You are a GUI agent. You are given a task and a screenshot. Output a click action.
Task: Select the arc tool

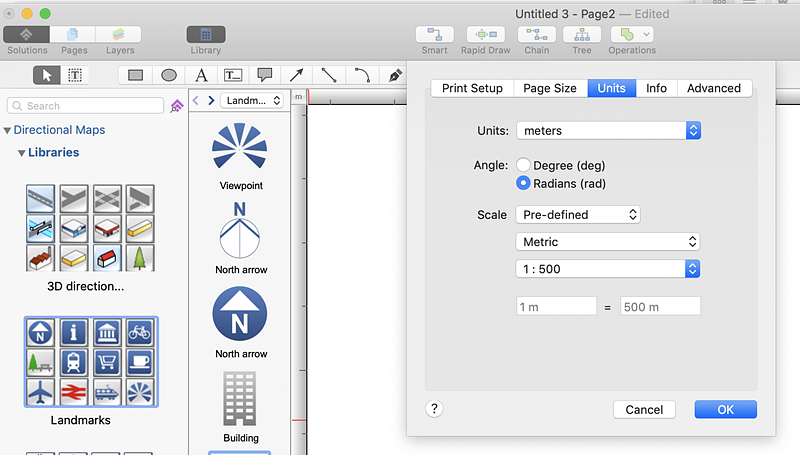(362, 75)
